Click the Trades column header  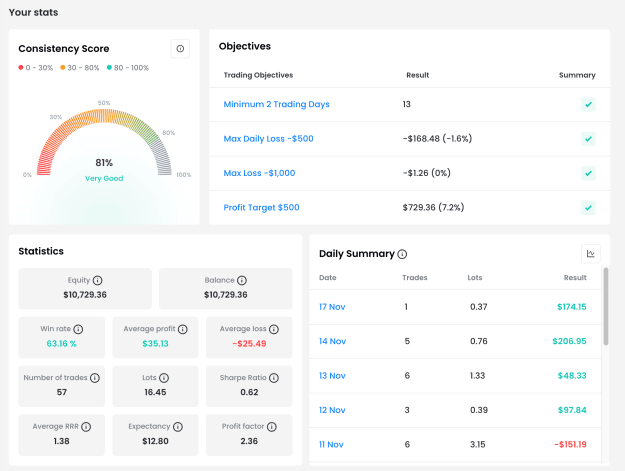(415, 278)
